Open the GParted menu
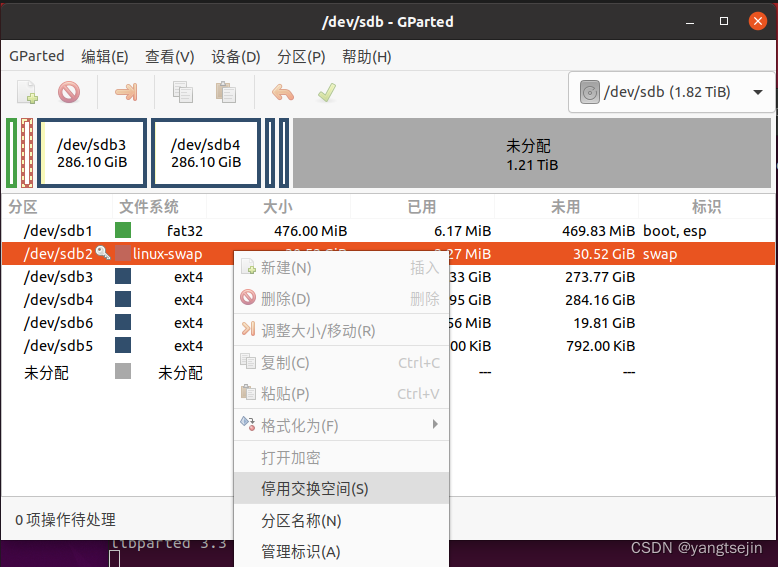Screen dimensions: 778x567 pos(37,56)
